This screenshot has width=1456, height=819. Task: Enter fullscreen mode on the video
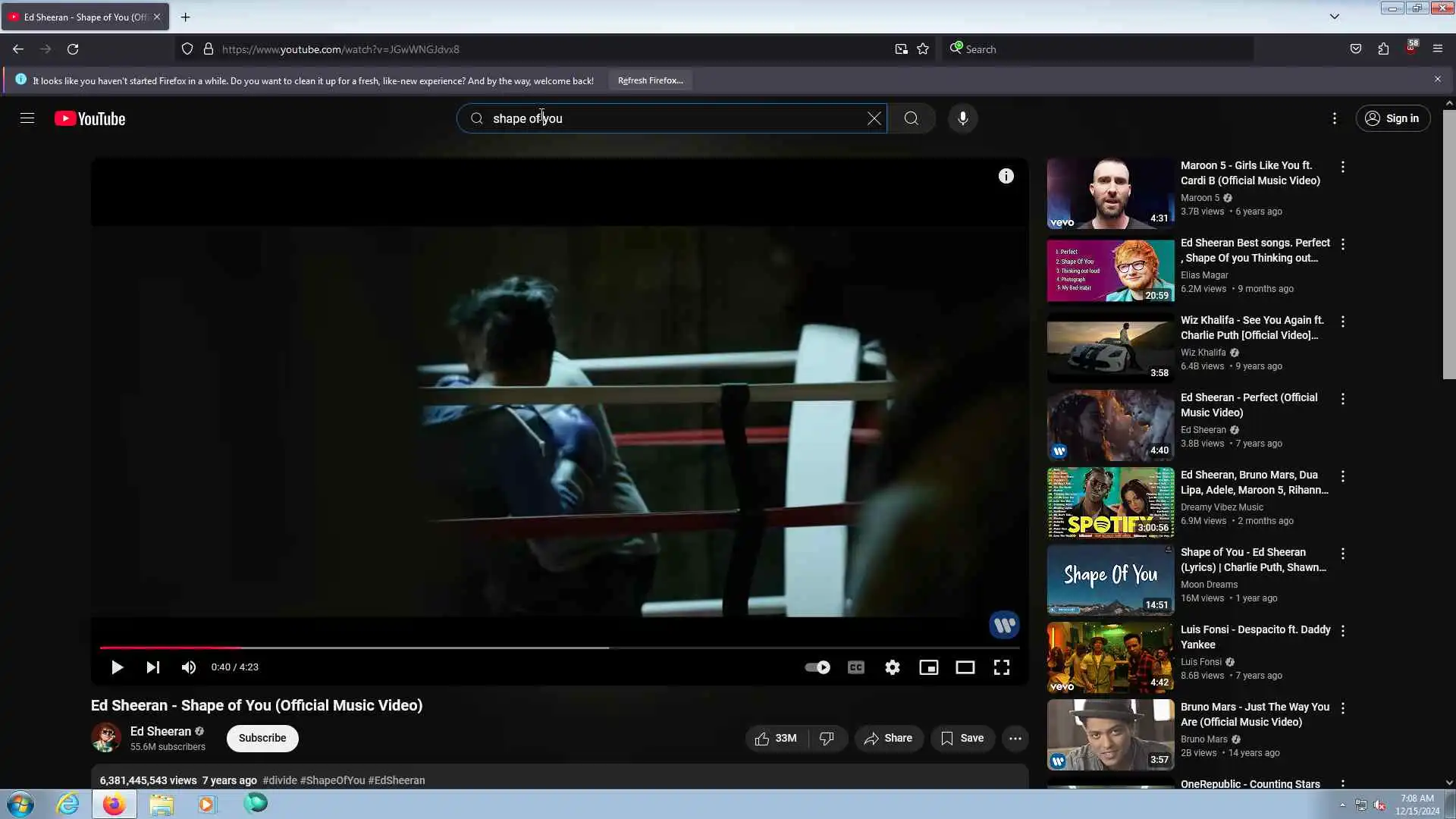(1001, 667)
